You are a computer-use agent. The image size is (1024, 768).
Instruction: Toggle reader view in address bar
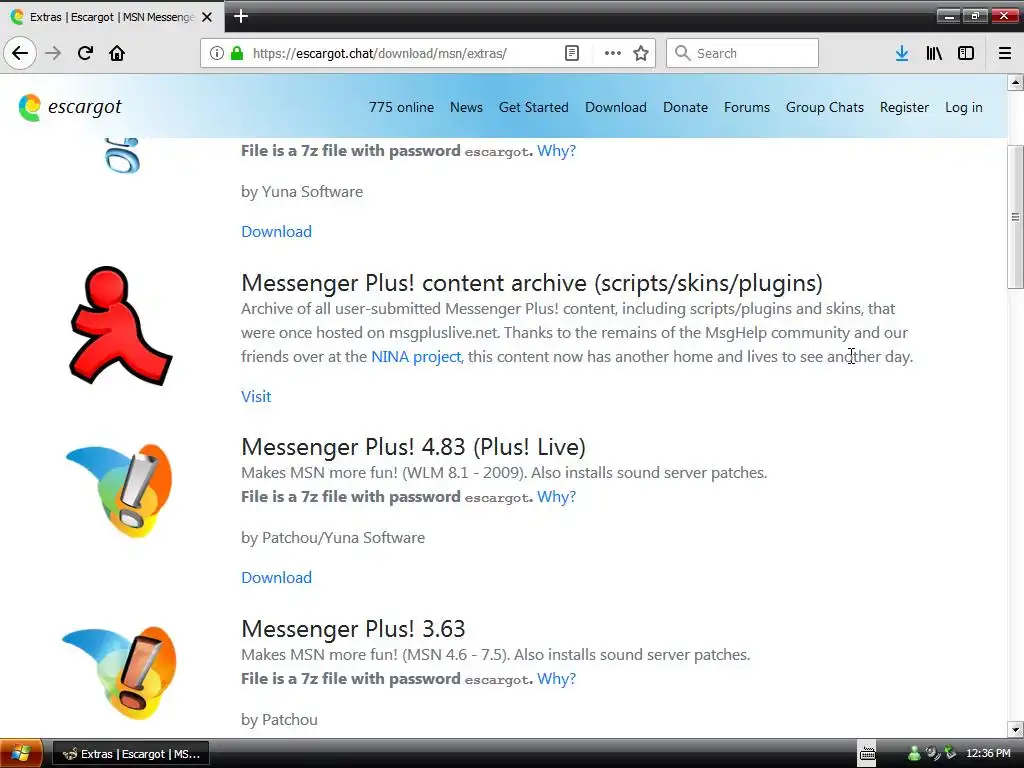point(571,53)
